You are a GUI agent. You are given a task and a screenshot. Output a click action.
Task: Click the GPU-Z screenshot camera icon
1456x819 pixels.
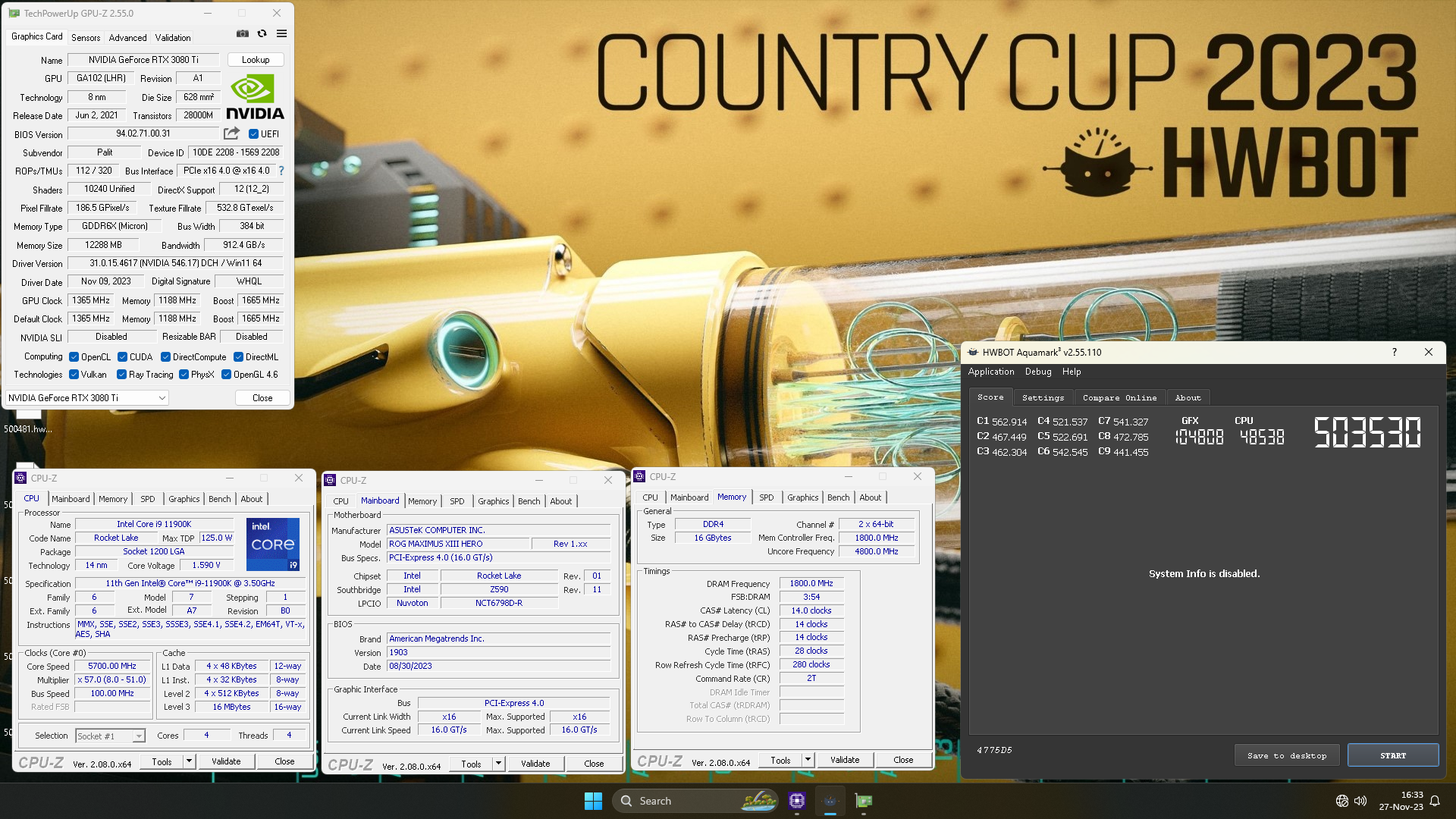[243, 33]
